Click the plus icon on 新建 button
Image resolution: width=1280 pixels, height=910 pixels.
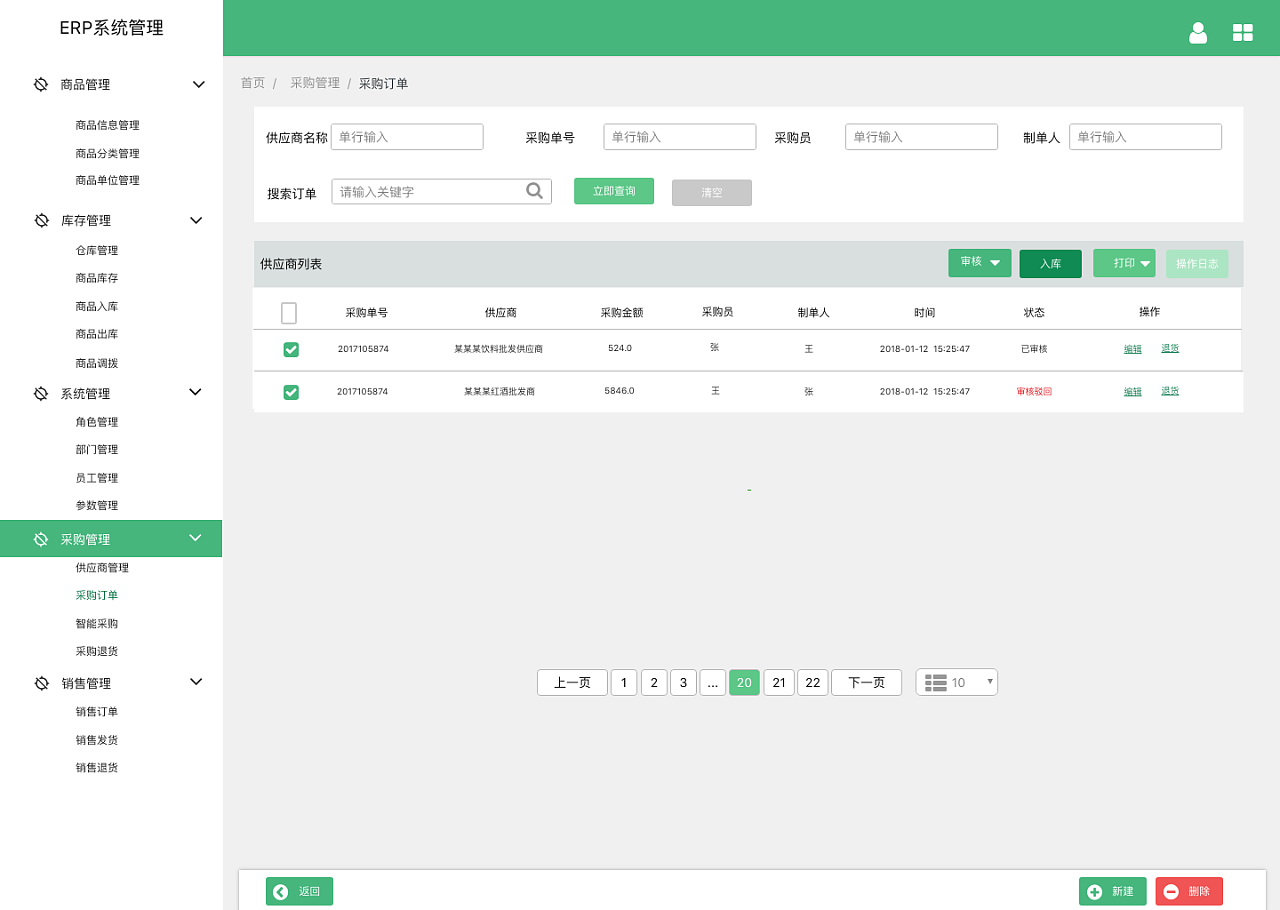click(x=1094, y=891)
